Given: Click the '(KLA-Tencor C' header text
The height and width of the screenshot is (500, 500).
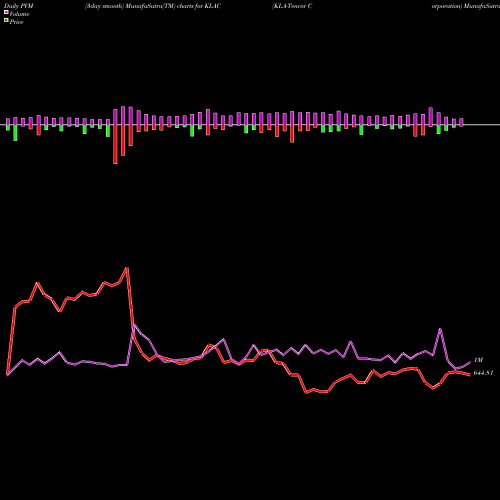Looking at the screenshot, I should [292, 6].
